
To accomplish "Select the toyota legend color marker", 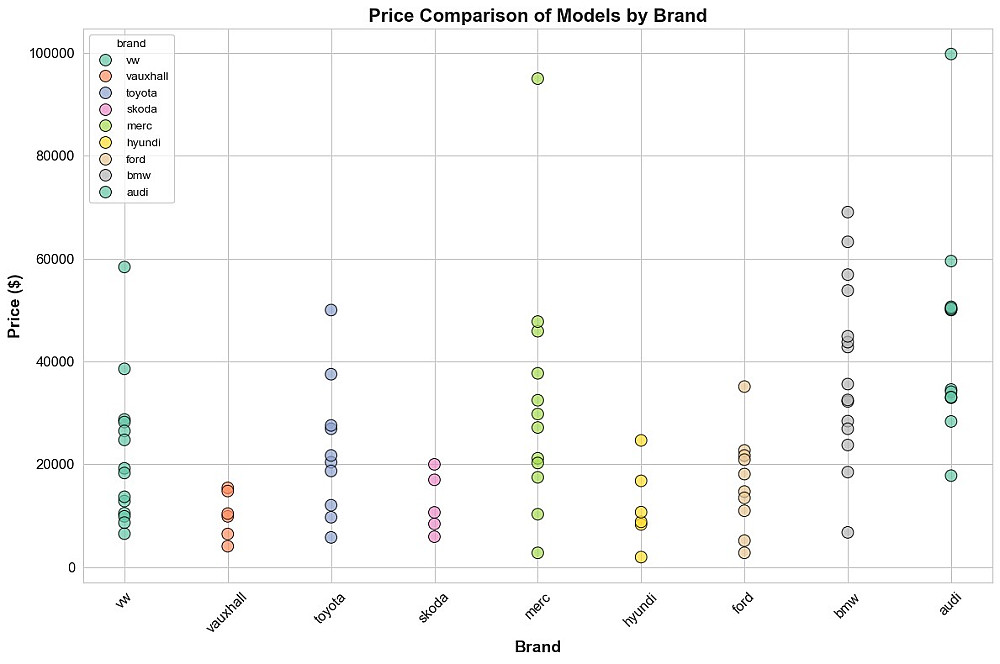I will [105, 93].
